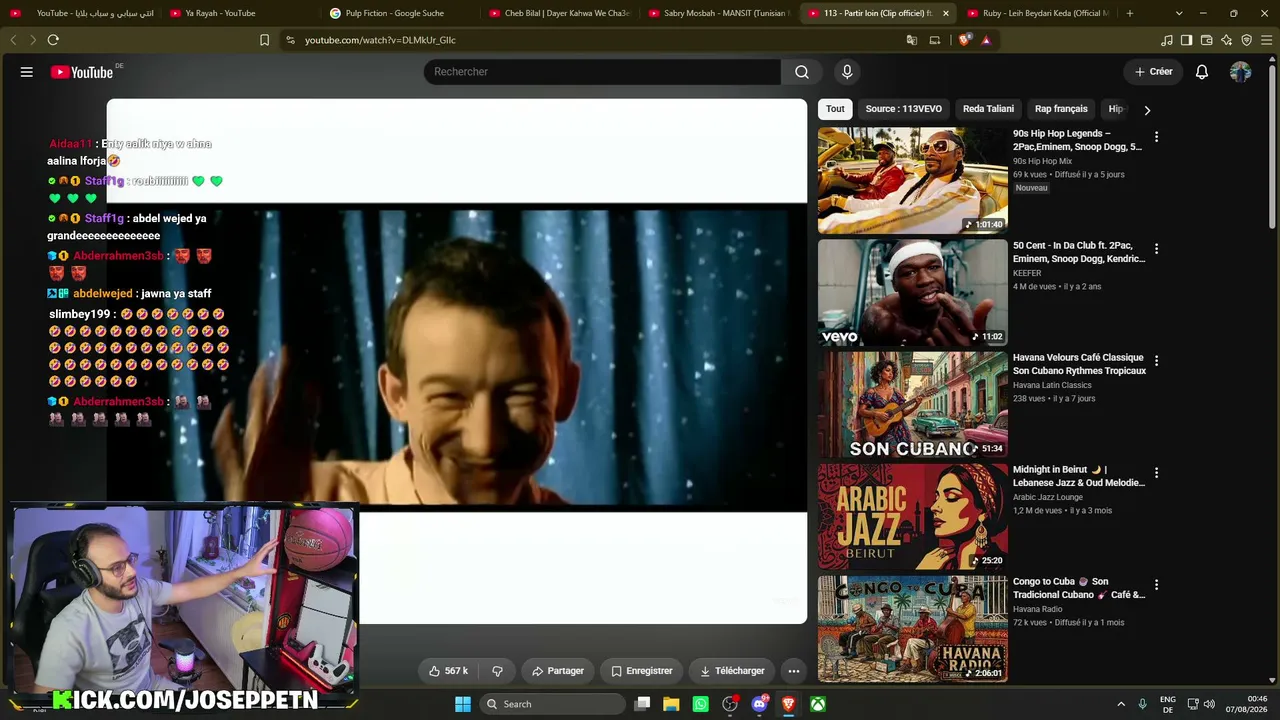Open the Son Cubano video thumbnail
The height and width of the screenshot is (720, 1280).
(913, 404)
